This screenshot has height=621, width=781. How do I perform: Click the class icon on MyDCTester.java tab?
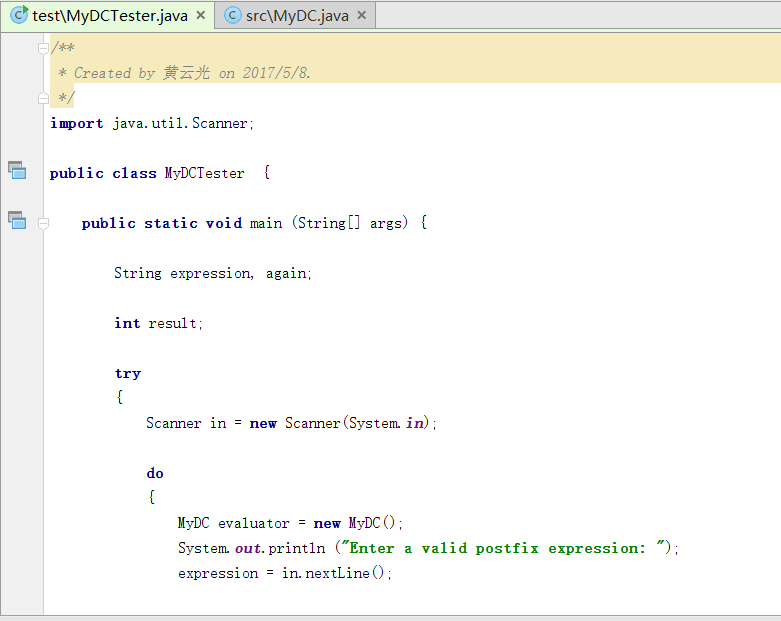19,15
